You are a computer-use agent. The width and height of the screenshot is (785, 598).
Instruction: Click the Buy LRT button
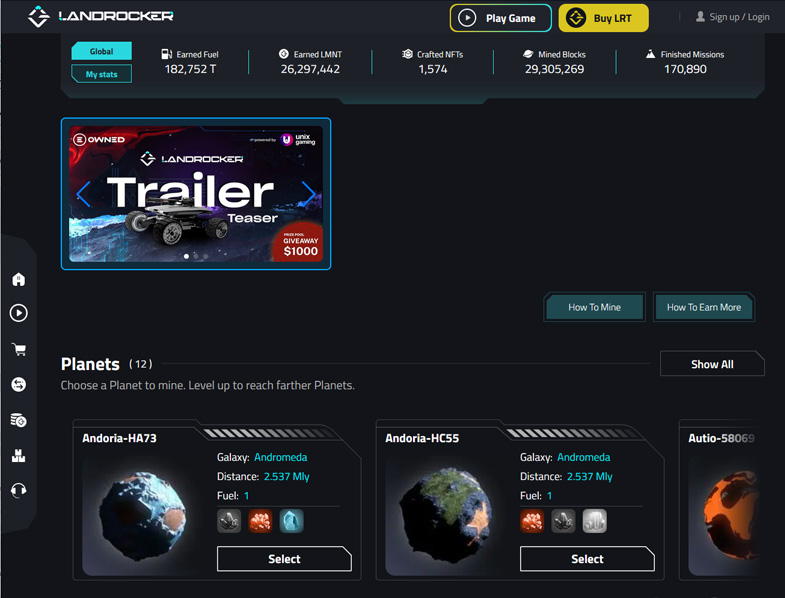tap(603, 18)
